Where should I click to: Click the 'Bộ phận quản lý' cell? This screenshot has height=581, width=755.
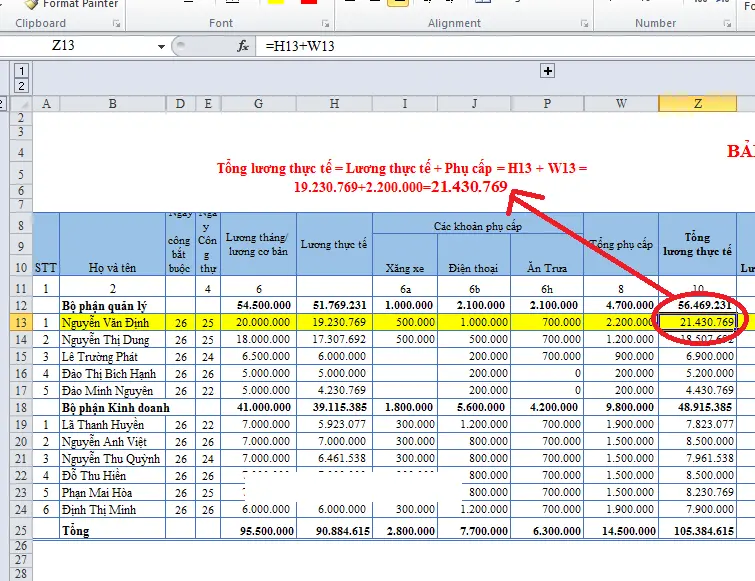click(x=113, y=306)
